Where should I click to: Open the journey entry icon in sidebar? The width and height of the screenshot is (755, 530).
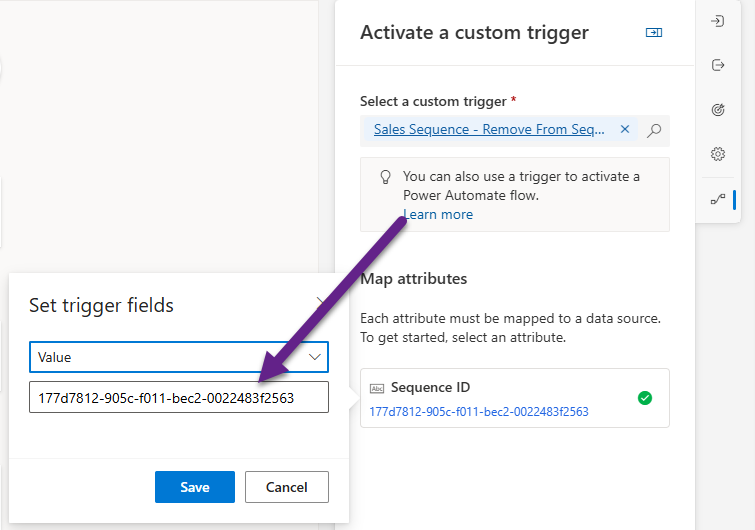[717, 21]
